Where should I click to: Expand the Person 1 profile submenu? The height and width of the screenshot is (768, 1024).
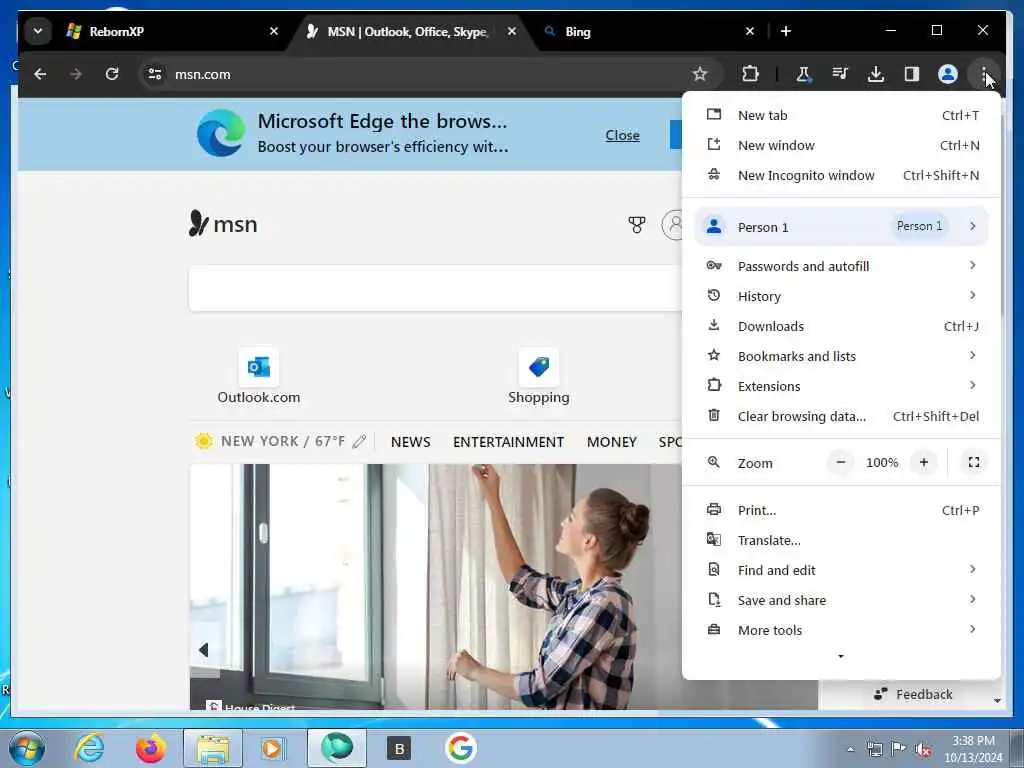pos(841,227)
